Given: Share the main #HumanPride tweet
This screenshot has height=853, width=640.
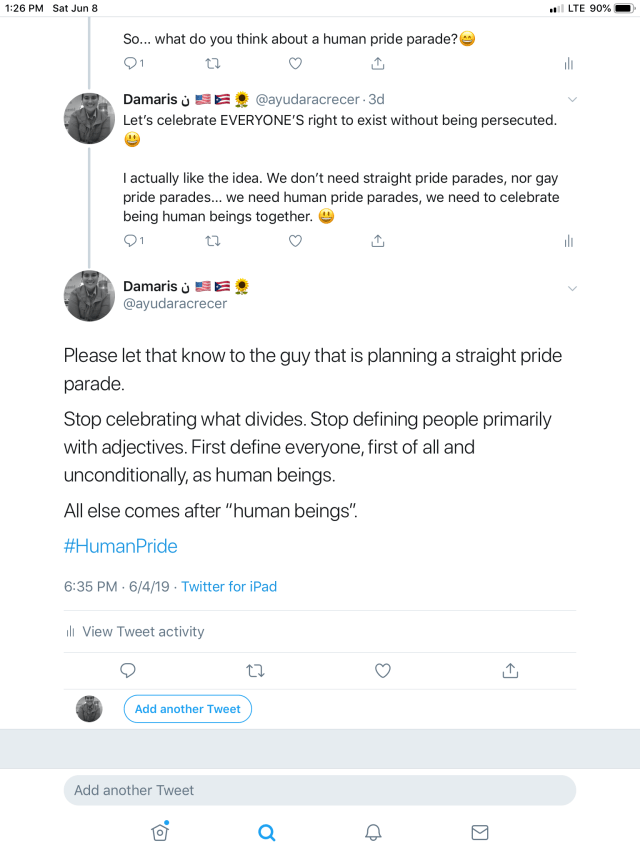Looking at the screenshot, I should pyautogui.click(x=509, y=670).
